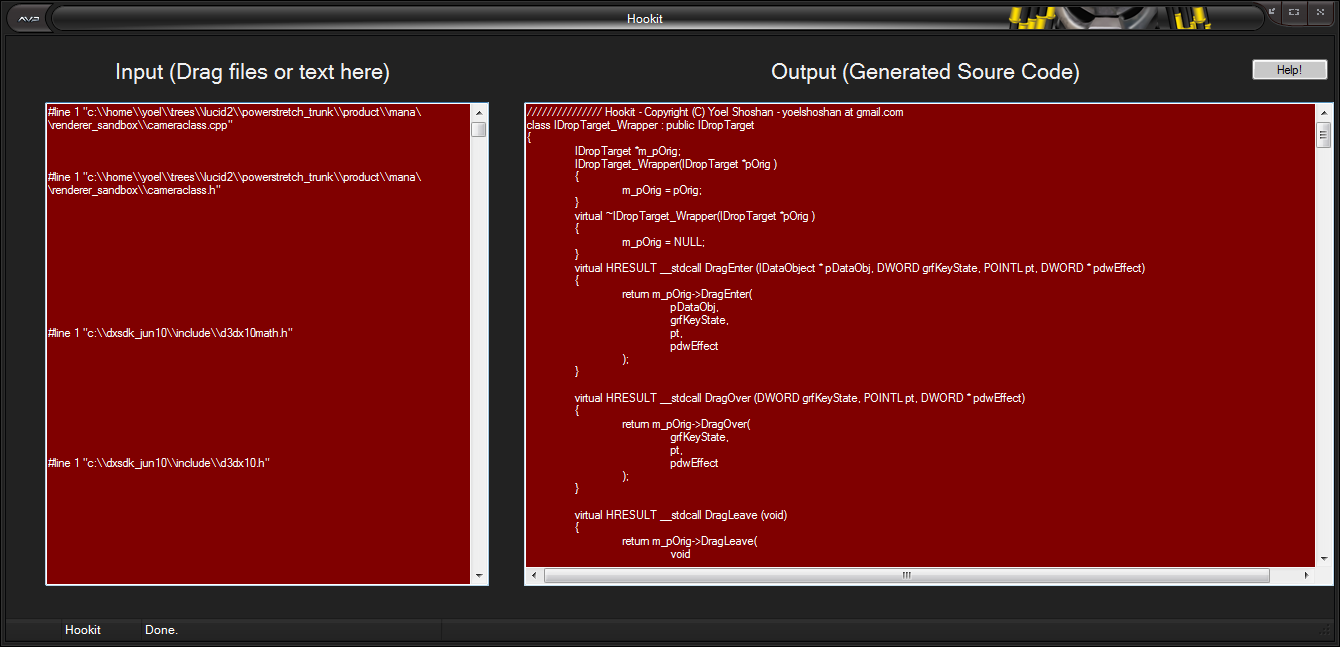Click the input pane scroll-down arrow
This screenshot has height=647, width=1340.
pos(479,576)
